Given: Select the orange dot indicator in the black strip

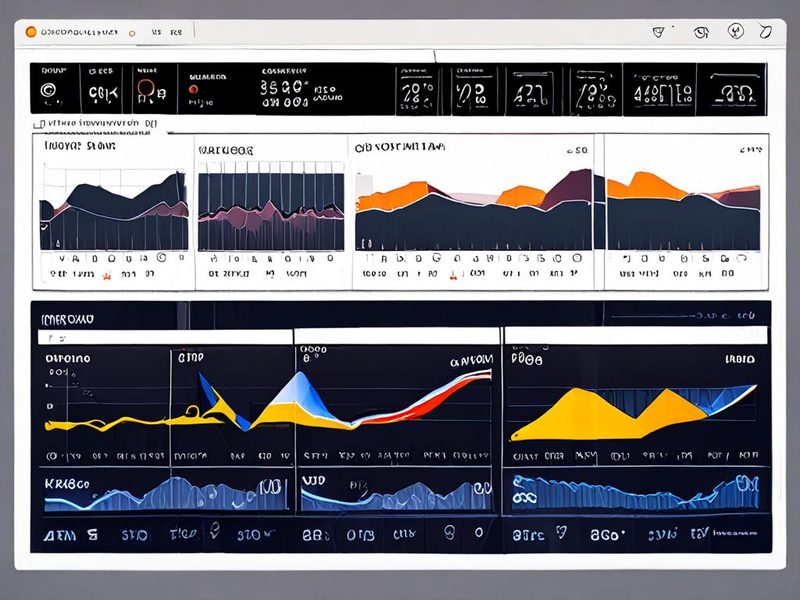Looking at the screenshot, I should click(193, 90).
